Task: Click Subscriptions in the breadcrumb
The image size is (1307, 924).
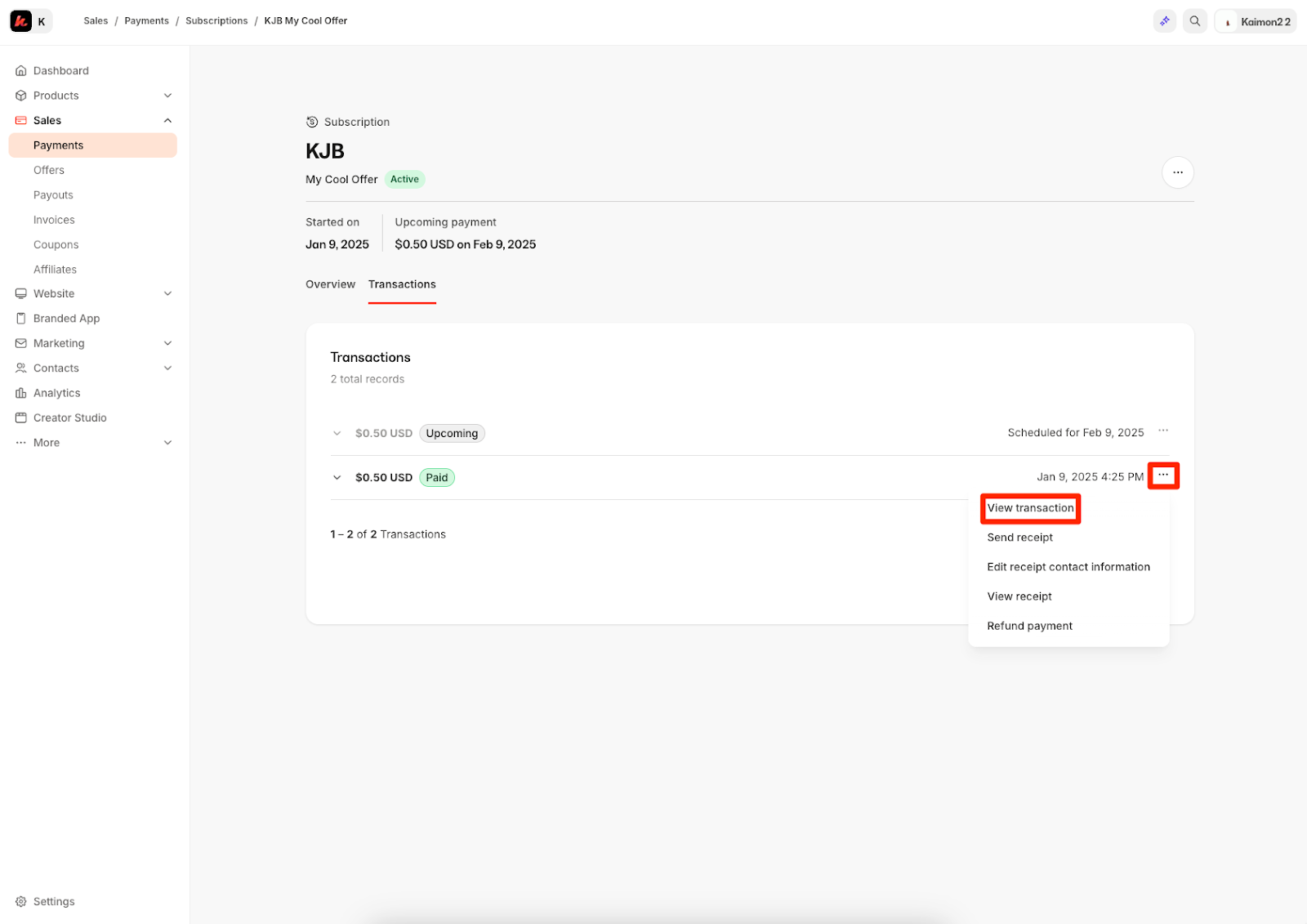Action: [x=216, y=21]
